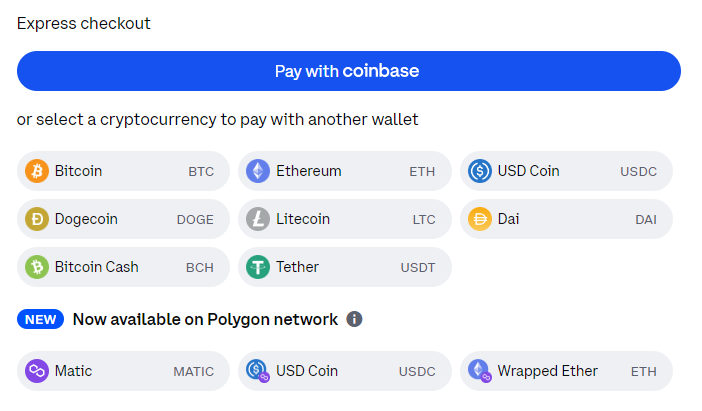Image resolution: width=702 pixels, height=411 pixels.
Task: Click the purple Matic logo icon
Action: pyautogui.click(x=37, y=371)
